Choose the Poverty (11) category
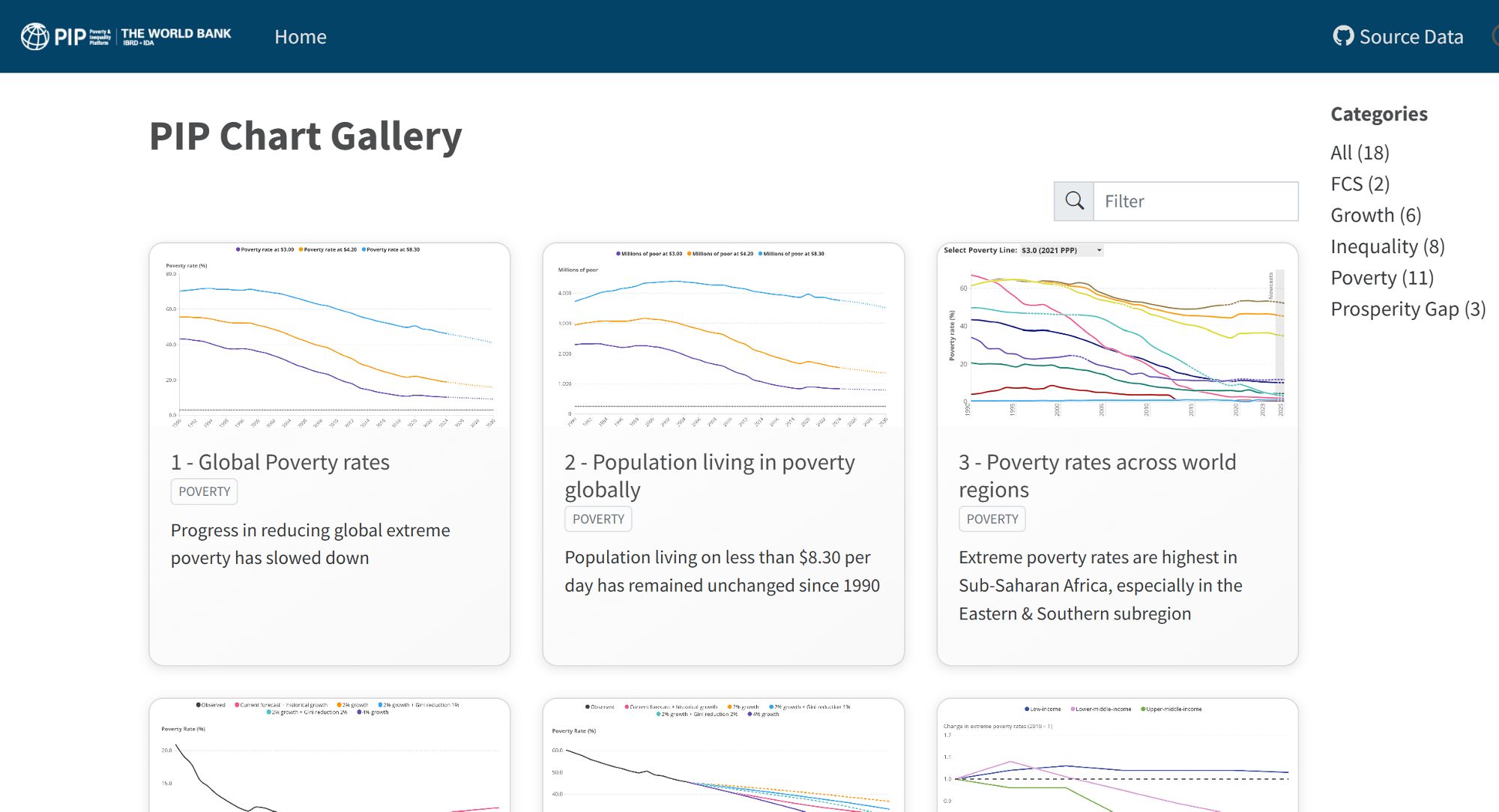Viewport: 1499px width, 812px height. click(1381, 278)
